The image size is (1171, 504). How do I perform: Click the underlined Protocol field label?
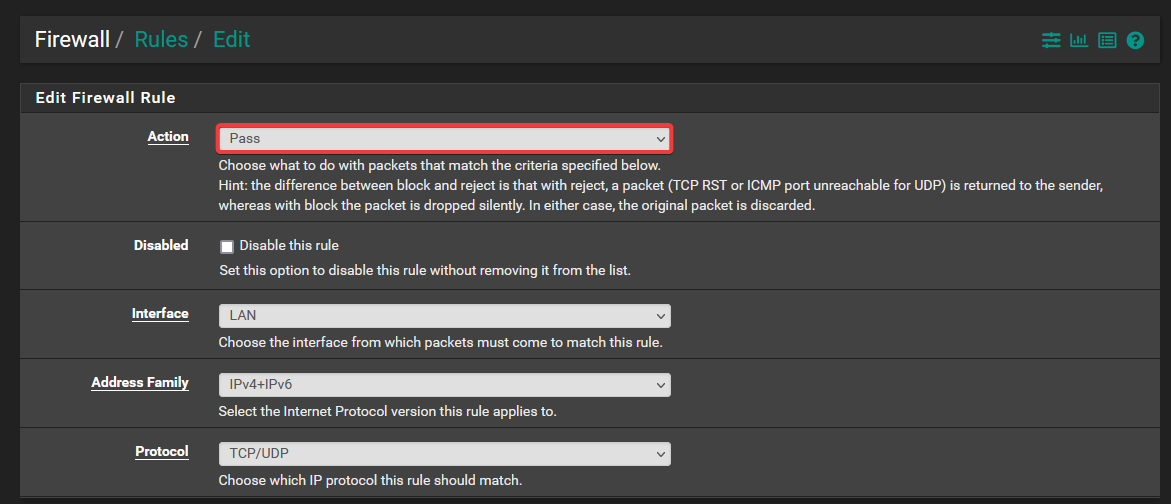(x=162, y=452)
